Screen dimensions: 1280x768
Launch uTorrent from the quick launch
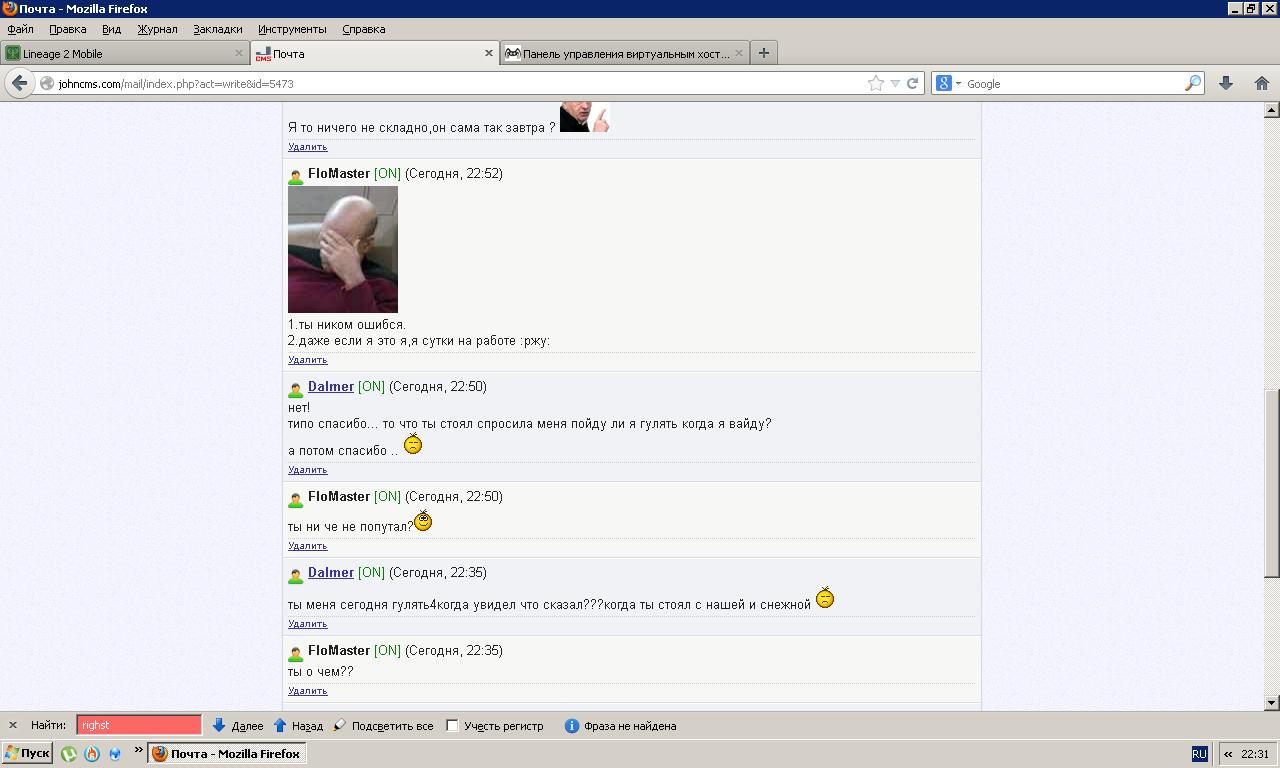coord(69,754)
